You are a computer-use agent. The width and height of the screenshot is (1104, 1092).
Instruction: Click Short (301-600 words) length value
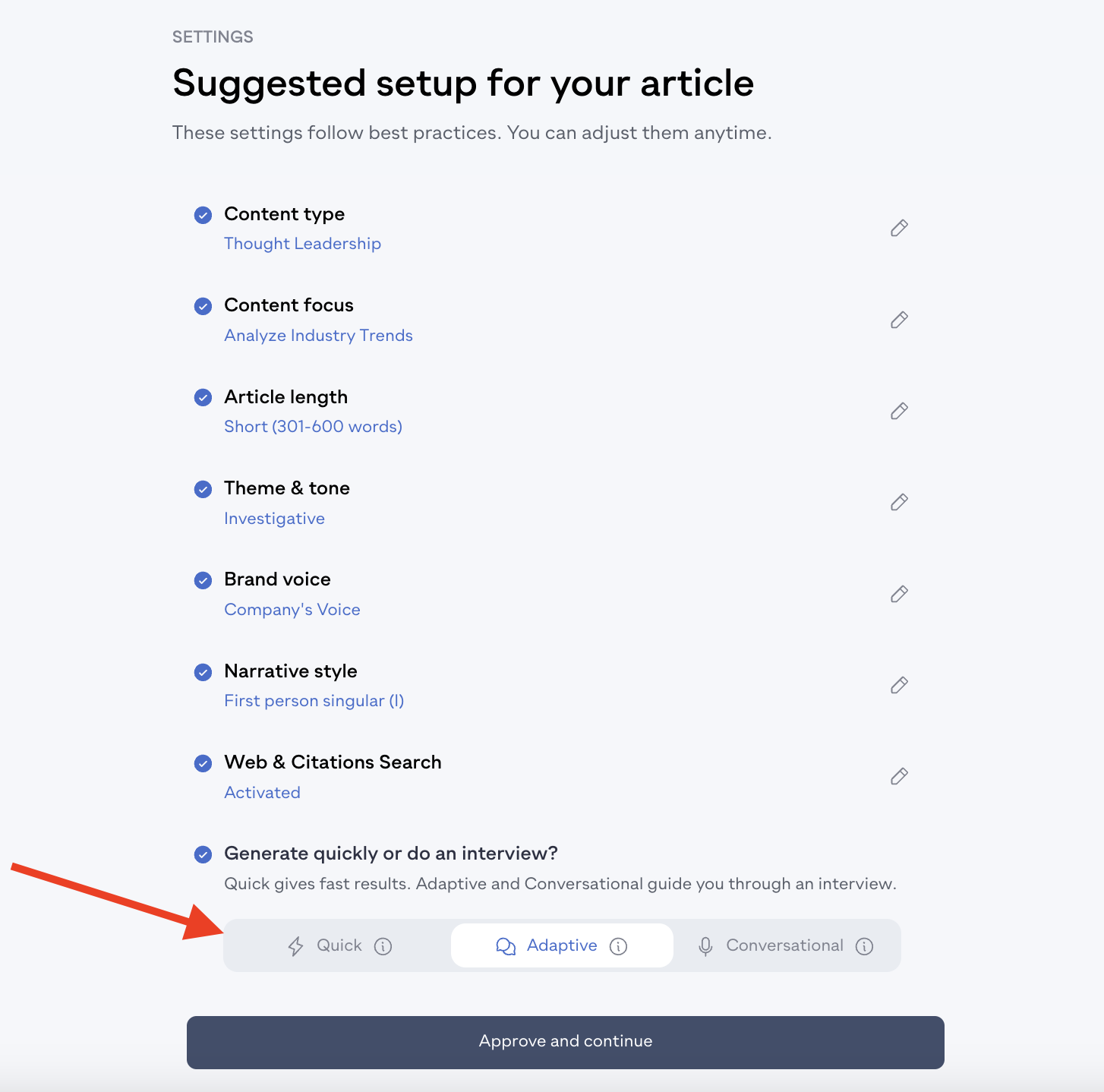click(x=314, y=427)
